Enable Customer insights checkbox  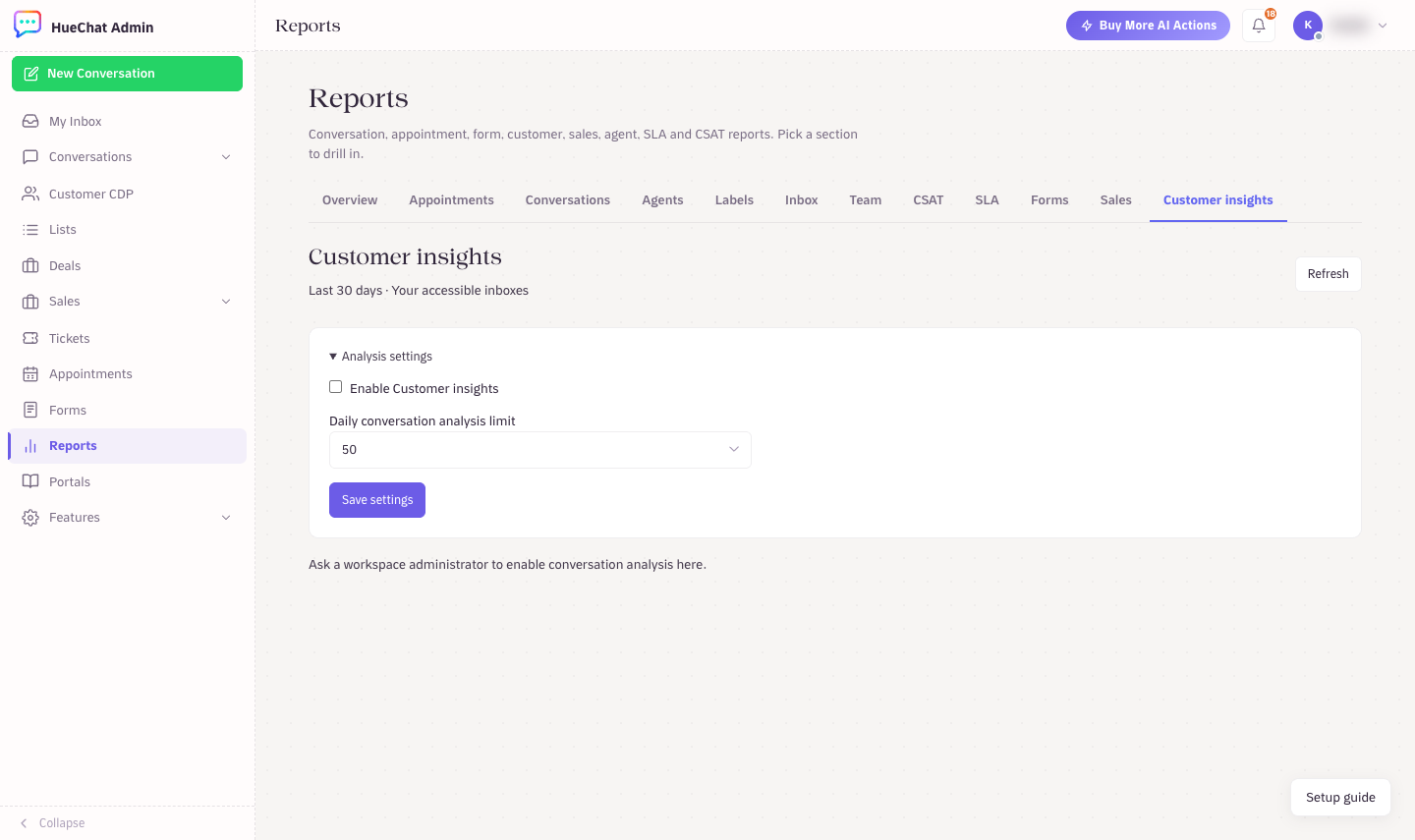(336, 387)
